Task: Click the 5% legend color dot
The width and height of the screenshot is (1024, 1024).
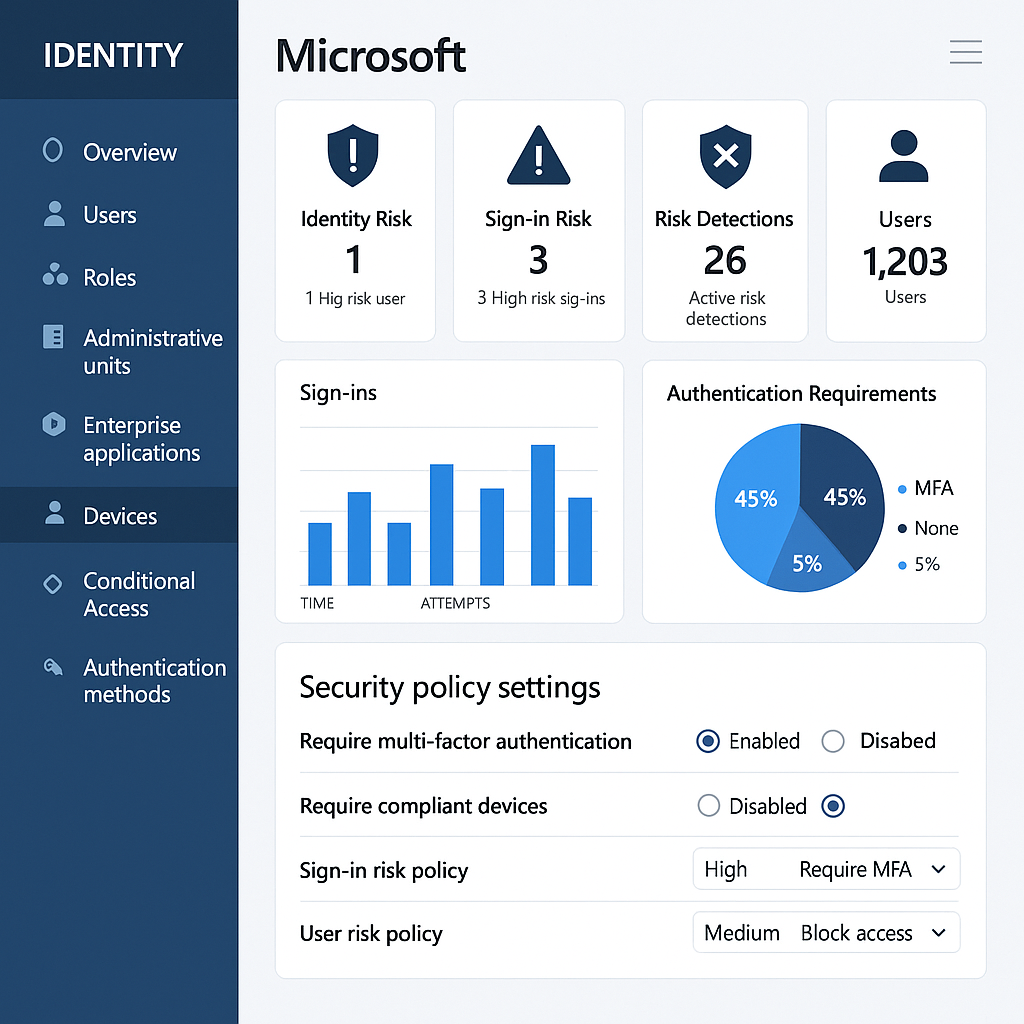Action: point(902,566)
